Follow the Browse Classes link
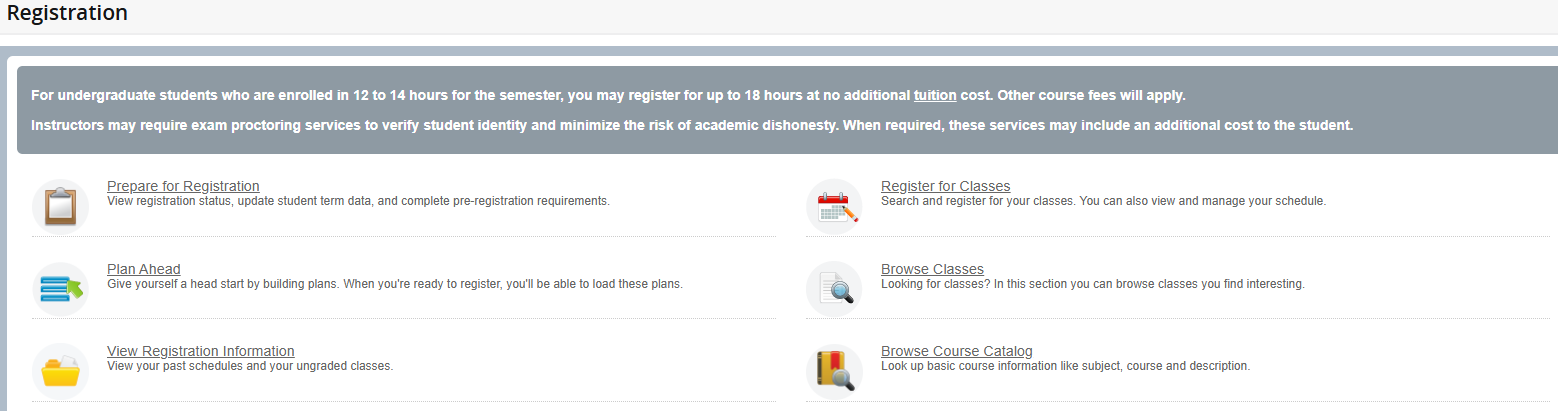The image size is (1558, 411). (932, 269)
